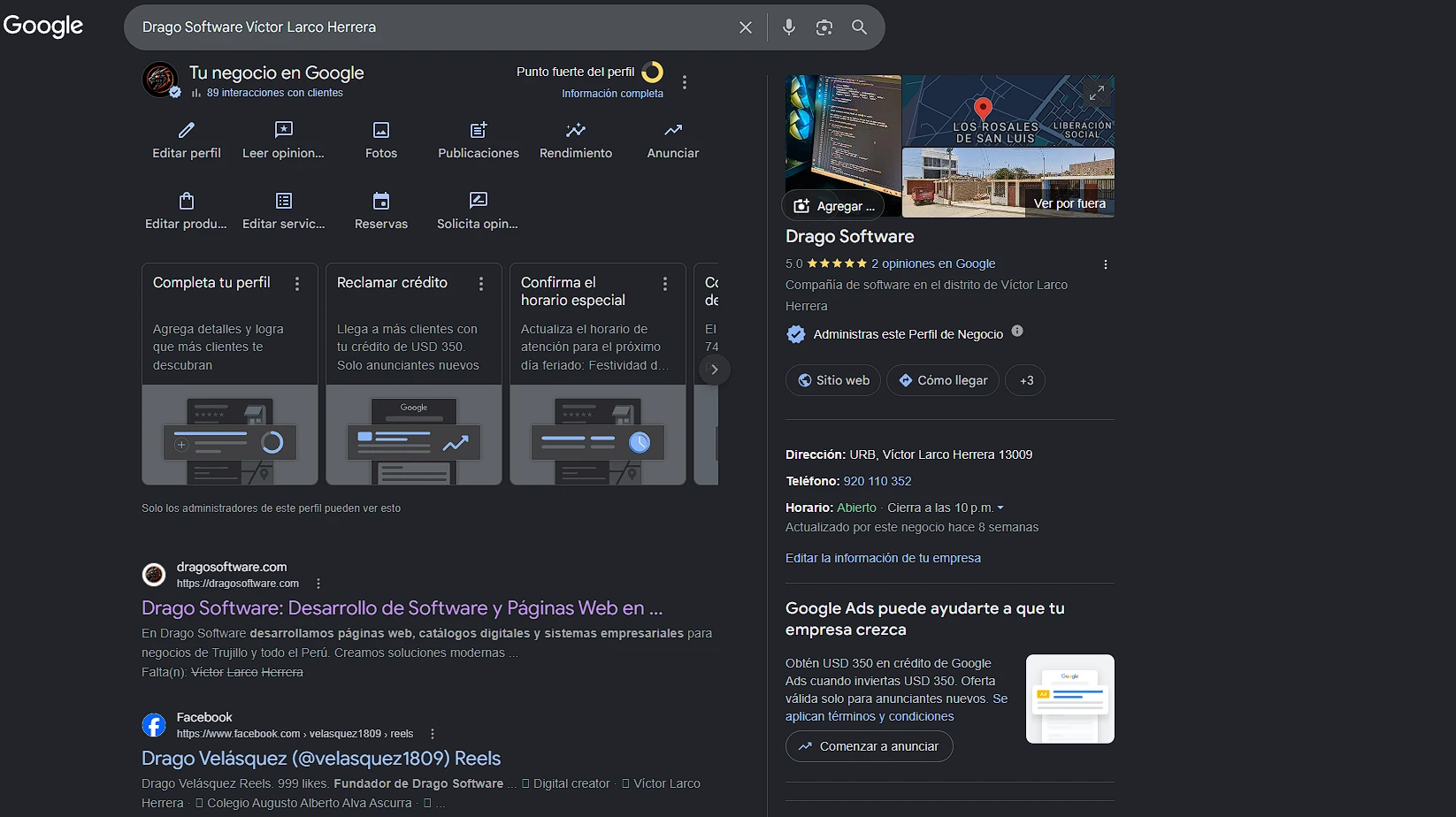Click Cómo llegar directions button

pyautogui.click(x=943, y=380)
